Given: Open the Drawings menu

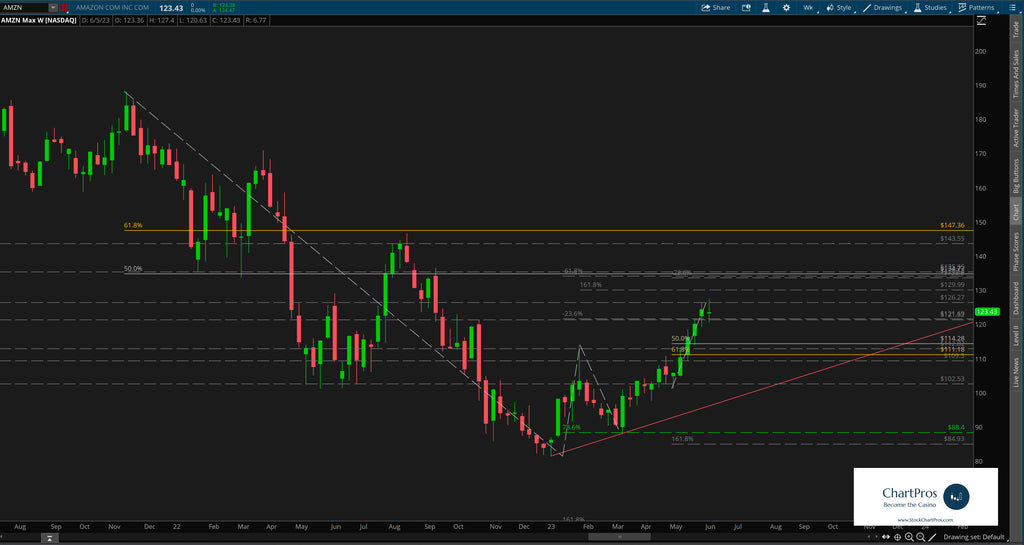Looking at the screenshot, I should tap(882, 7).
